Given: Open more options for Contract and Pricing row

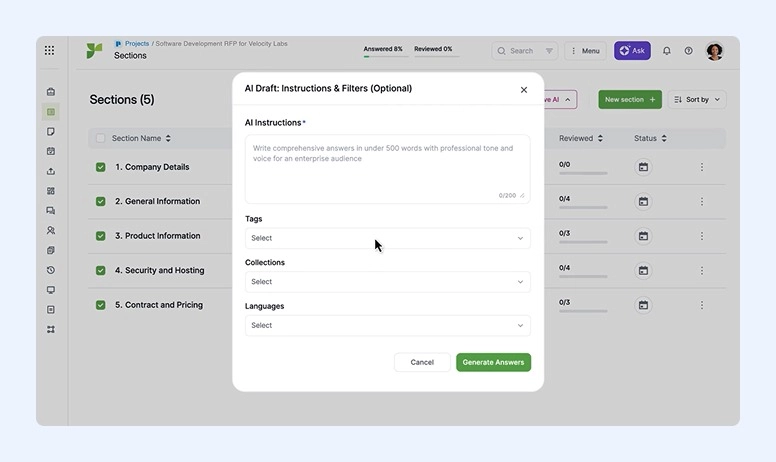Looking at the screenshot, I should (x=702, y=305).
